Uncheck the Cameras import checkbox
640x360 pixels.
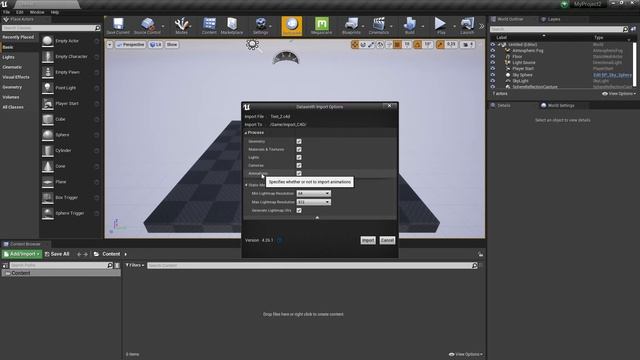299,165
